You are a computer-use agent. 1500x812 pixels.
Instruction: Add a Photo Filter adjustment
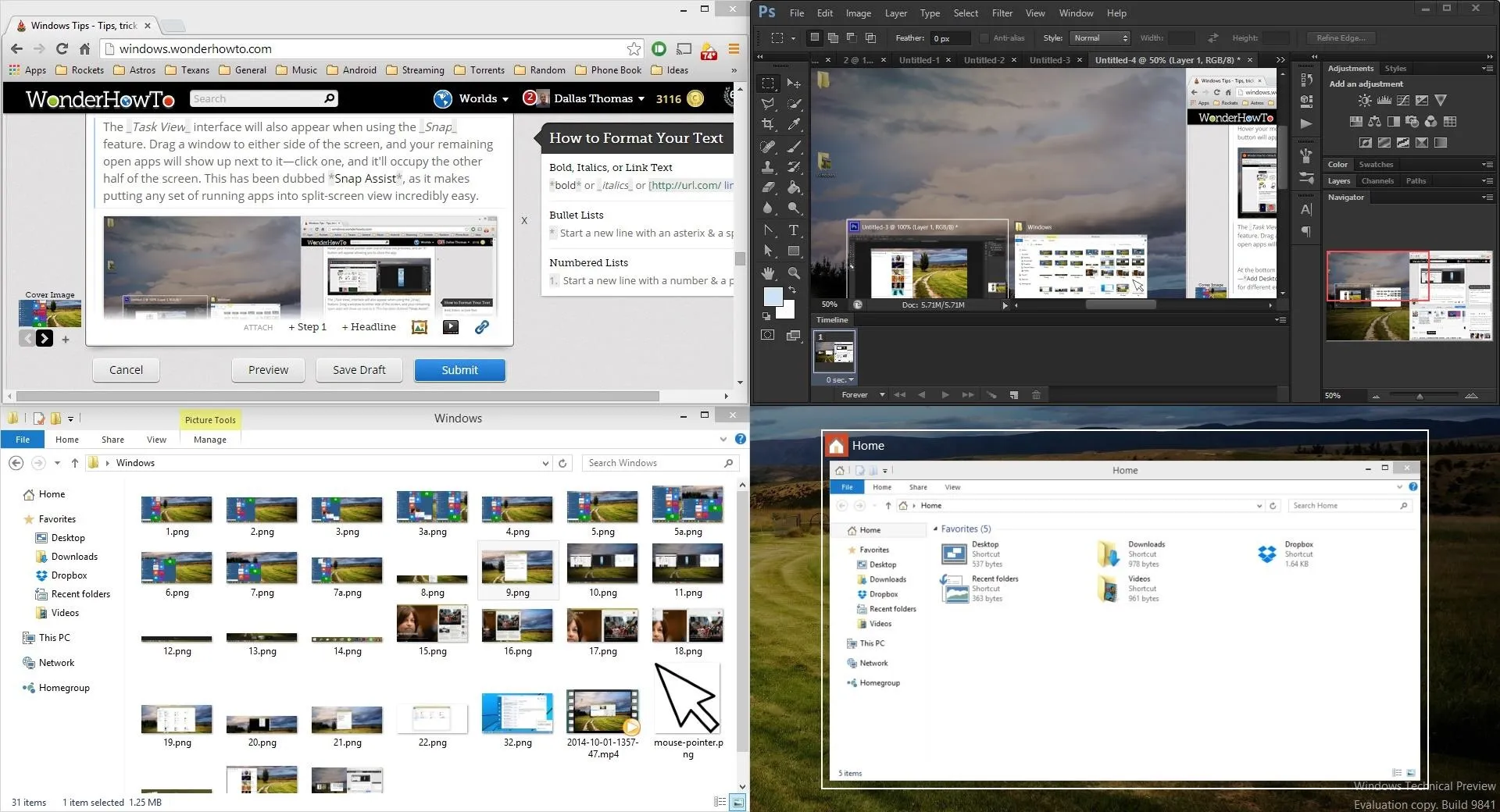pyautogui.click(x=1412, y=122)
